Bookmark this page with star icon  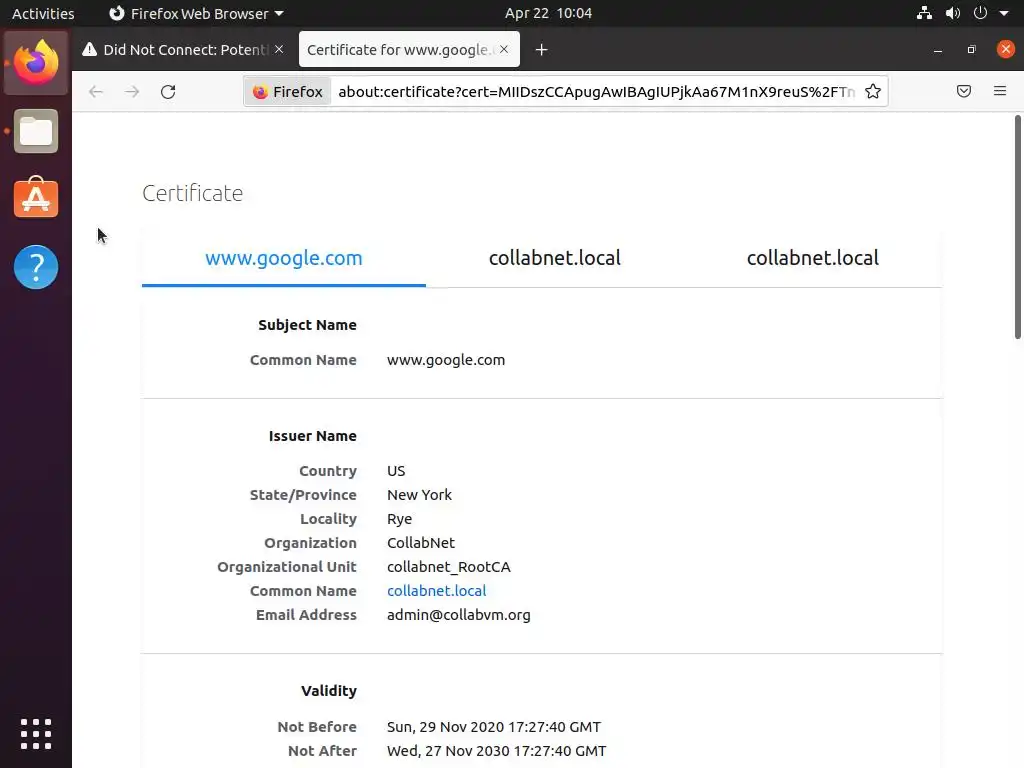click(x=873, y=91)
